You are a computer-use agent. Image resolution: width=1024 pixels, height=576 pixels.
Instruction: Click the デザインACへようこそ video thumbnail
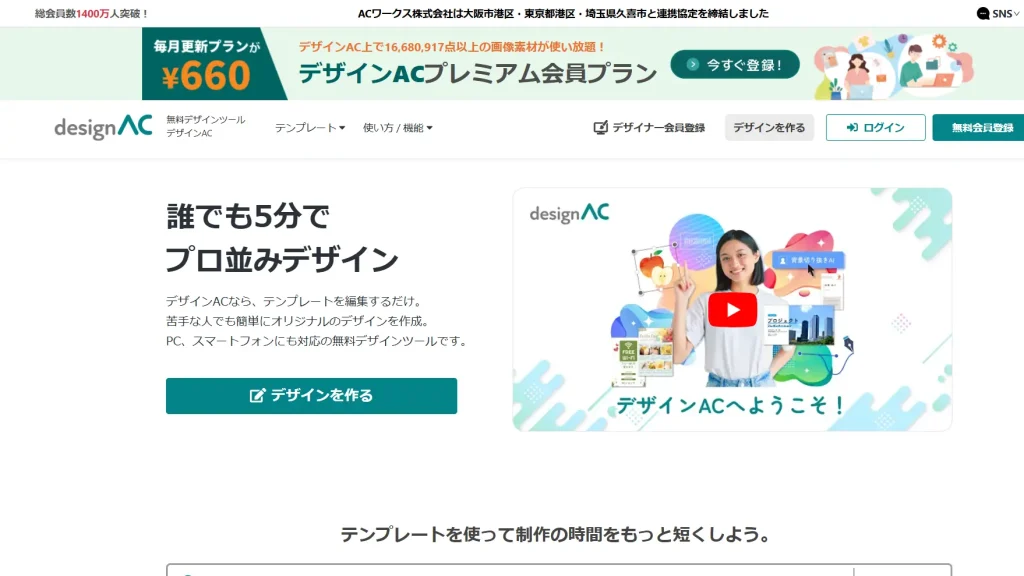(x=732, y=310)
